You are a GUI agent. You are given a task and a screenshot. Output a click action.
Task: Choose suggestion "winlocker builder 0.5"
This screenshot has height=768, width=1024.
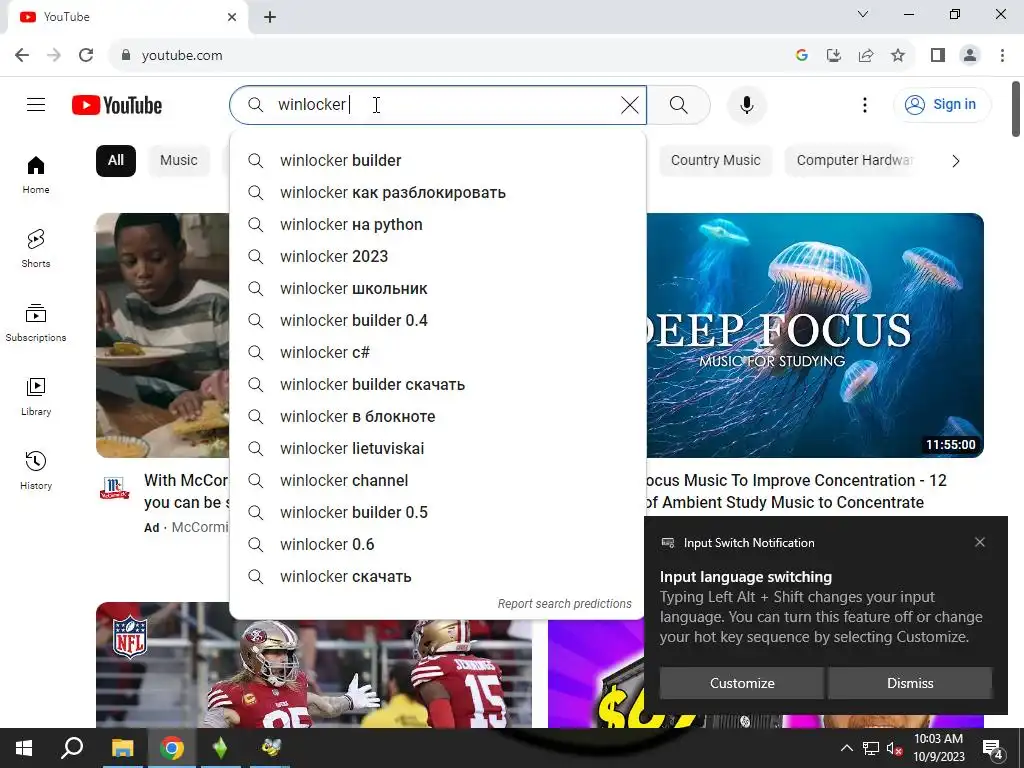(438, 513)
